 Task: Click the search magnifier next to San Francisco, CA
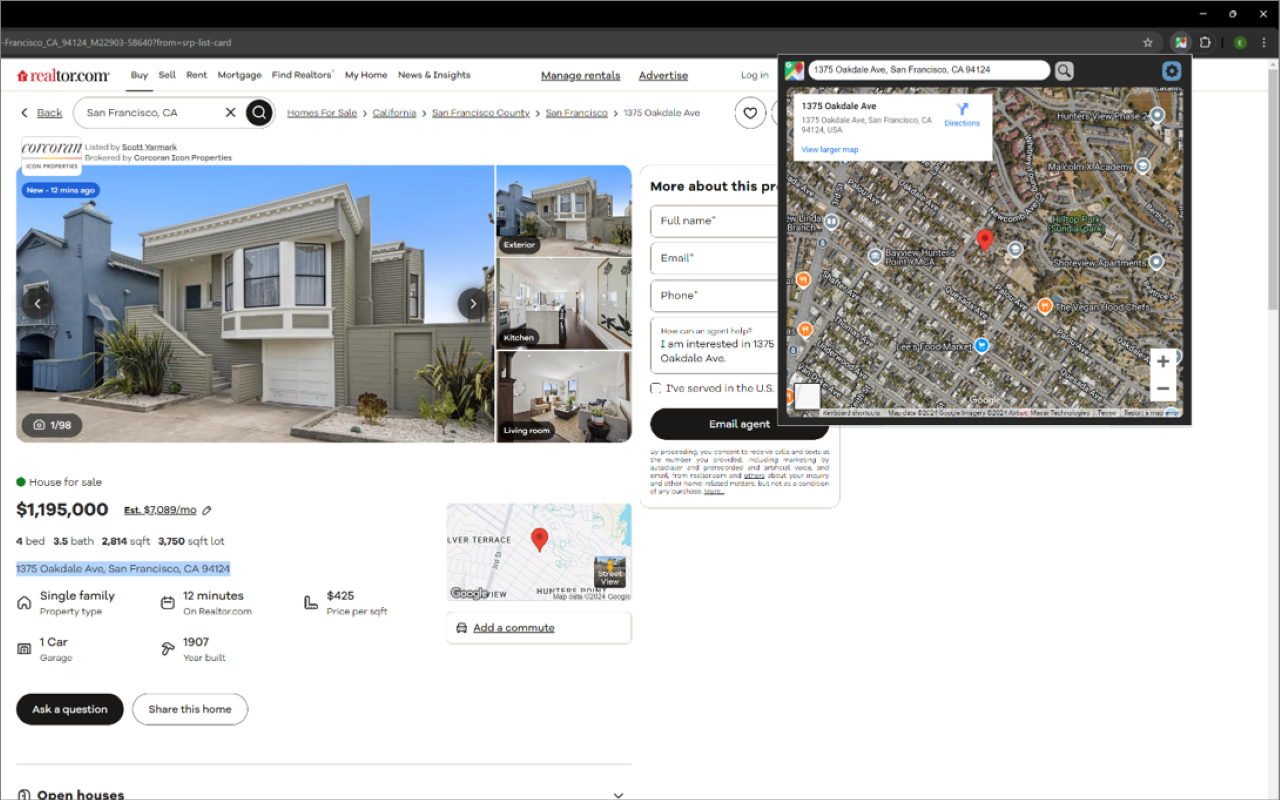pyautogui.click(x=259, y=112)
